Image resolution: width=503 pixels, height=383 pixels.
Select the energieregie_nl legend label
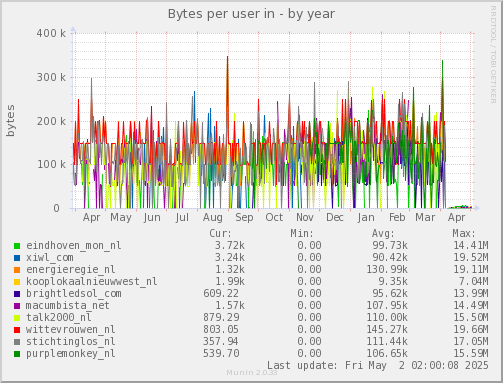pyautogui.click(x=71, y=270)
